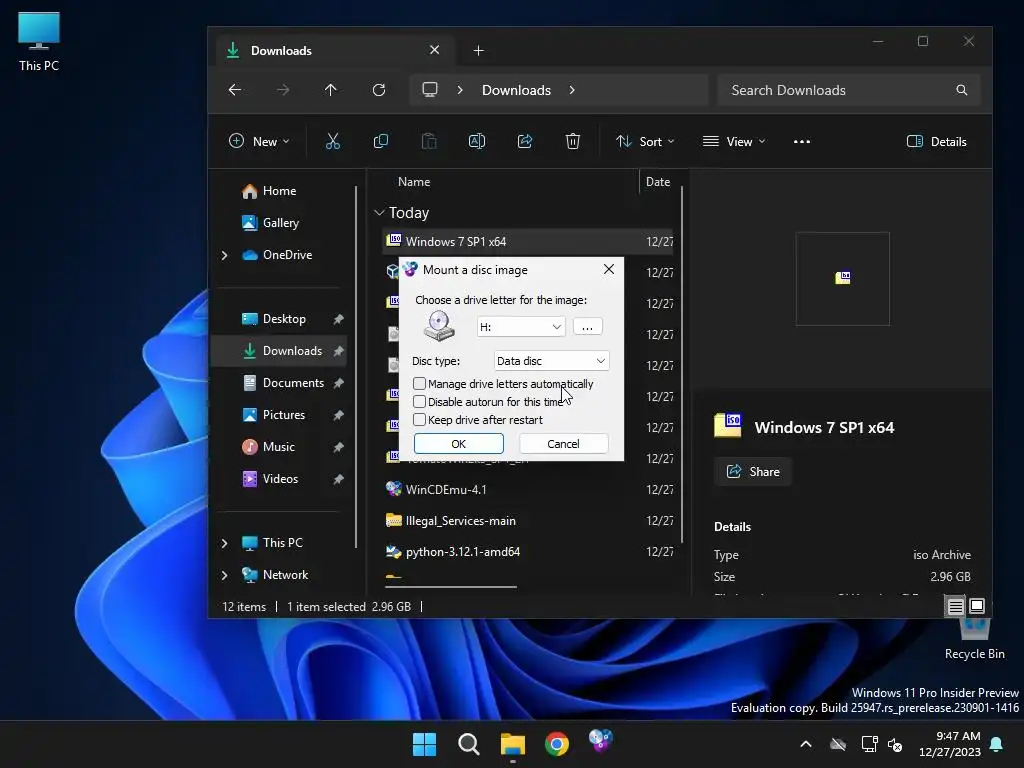Select This PC desktop icon
Screen dimensions: 1024x768
(x=39, y=41)
